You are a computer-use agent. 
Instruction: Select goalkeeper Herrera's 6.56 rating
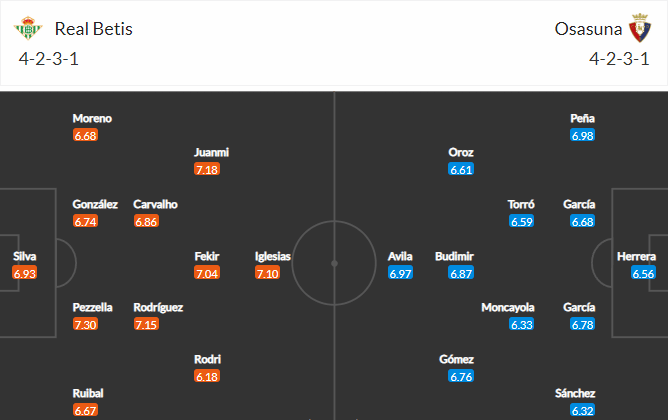tap(643, 273)
